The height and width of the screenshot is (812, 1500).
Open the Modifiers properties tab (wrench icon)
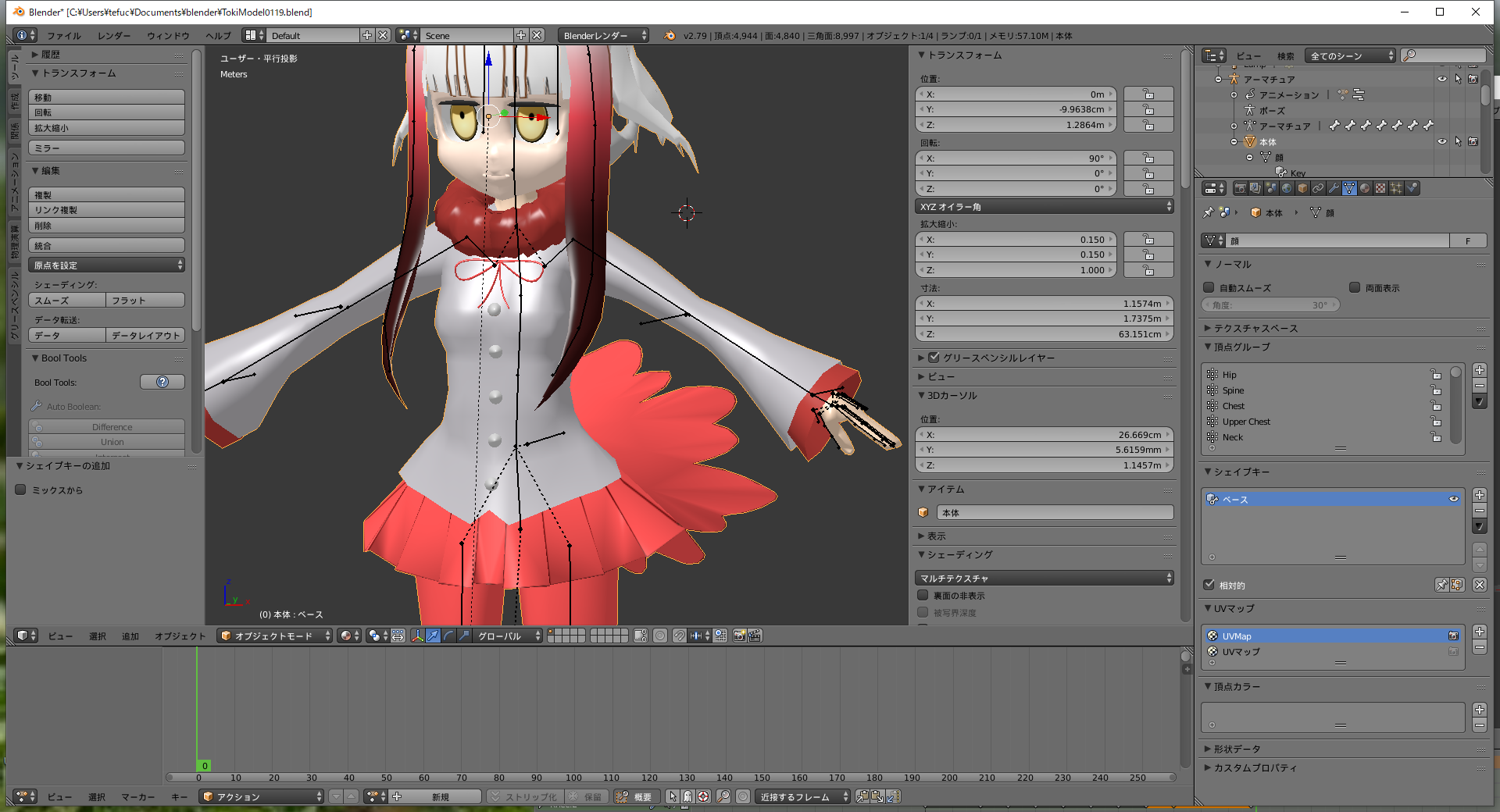pyautogui.click(x=1334, y=188)
